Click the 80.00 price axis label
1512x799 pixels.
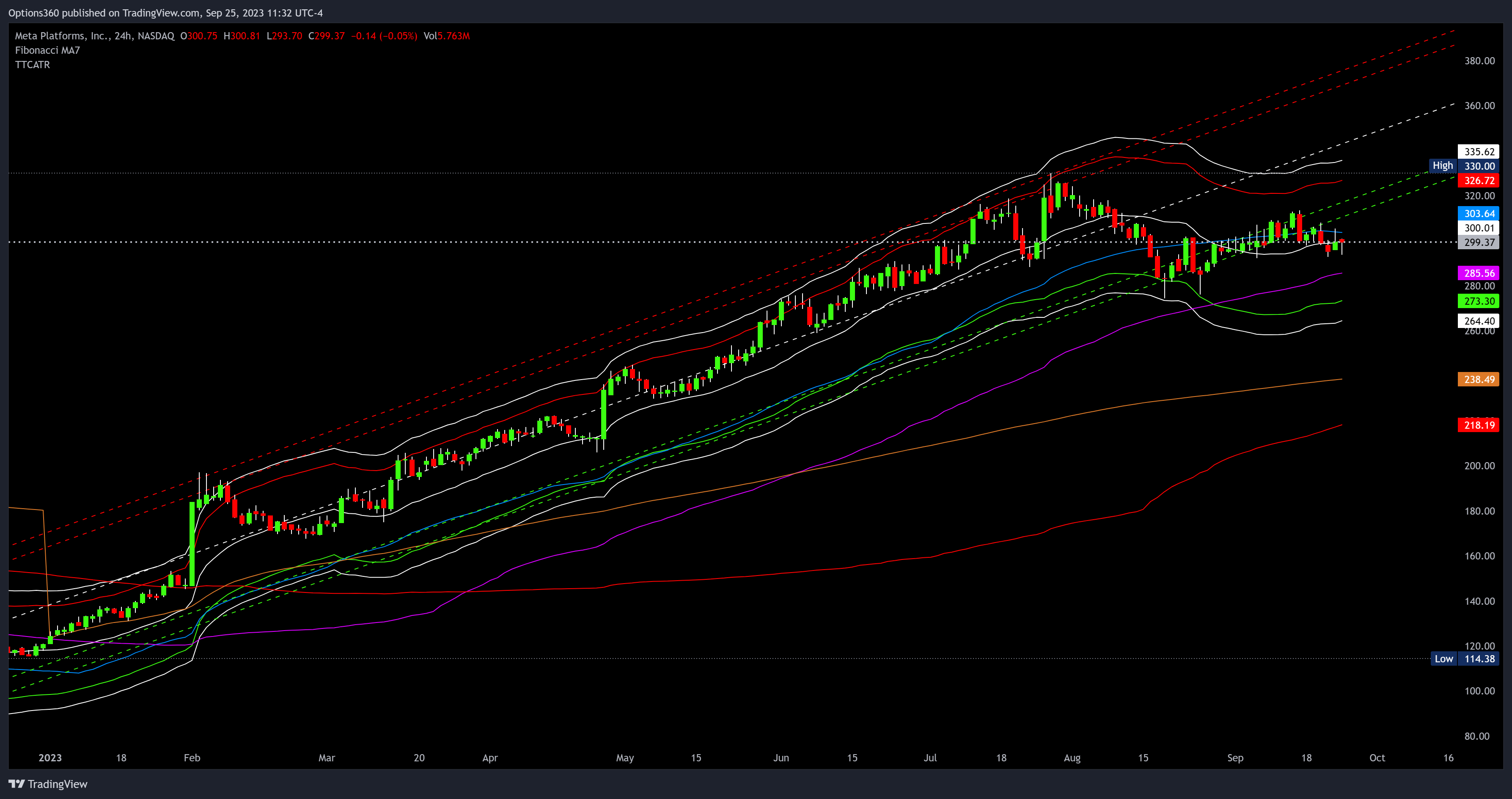(x=1477, y=736)
